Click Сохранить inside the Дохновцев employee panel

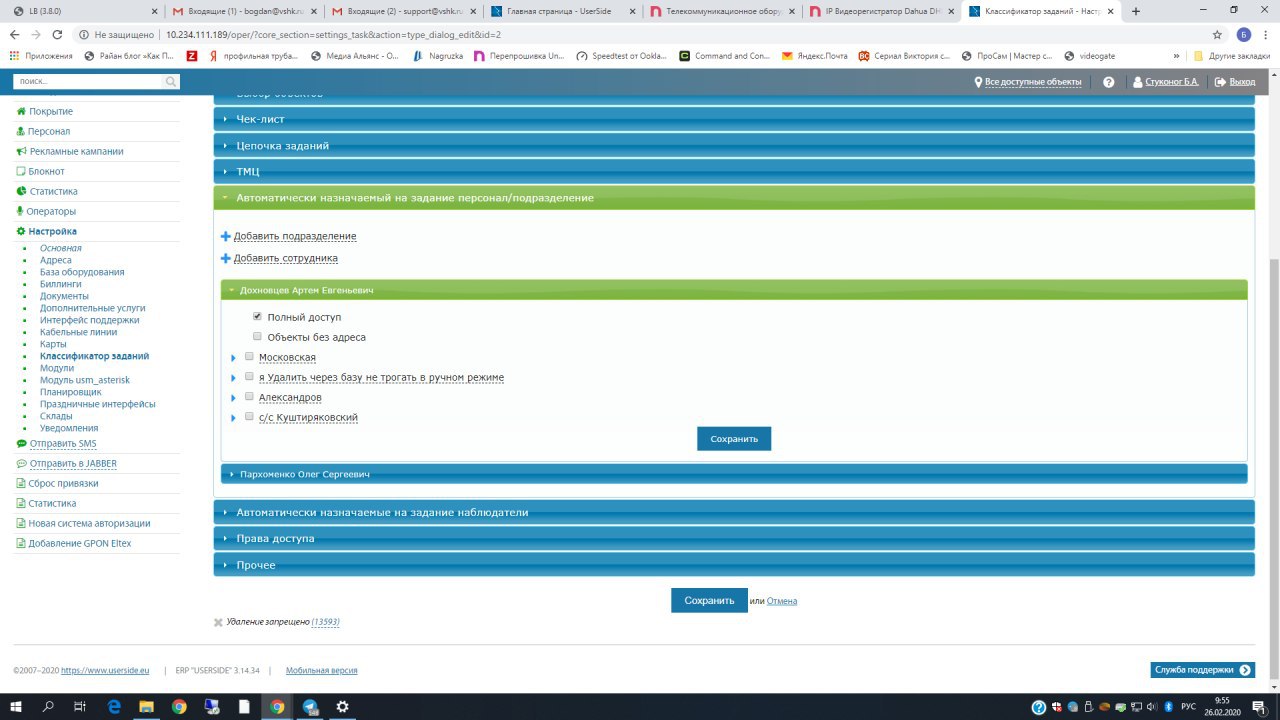(x=734, y=438)
